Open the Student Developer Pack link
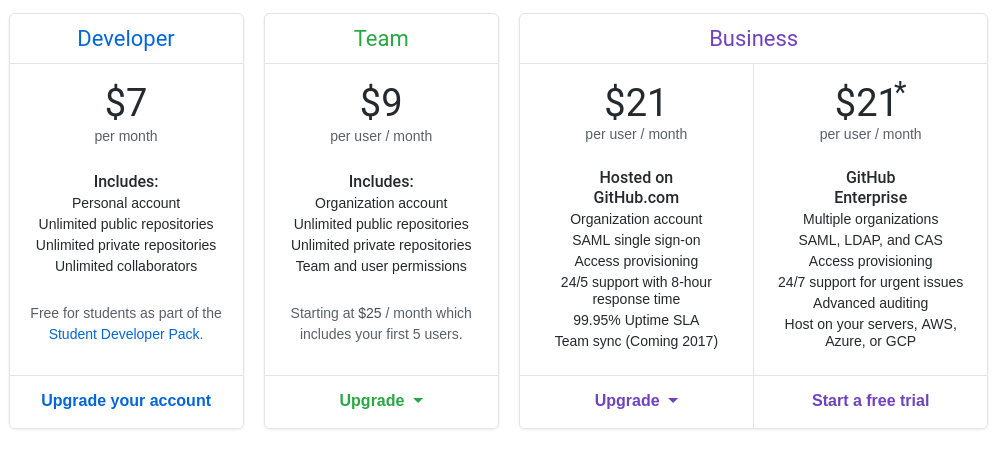Viewport: 999px width, 450px height. pyautogui.click(x=124, y=334)
